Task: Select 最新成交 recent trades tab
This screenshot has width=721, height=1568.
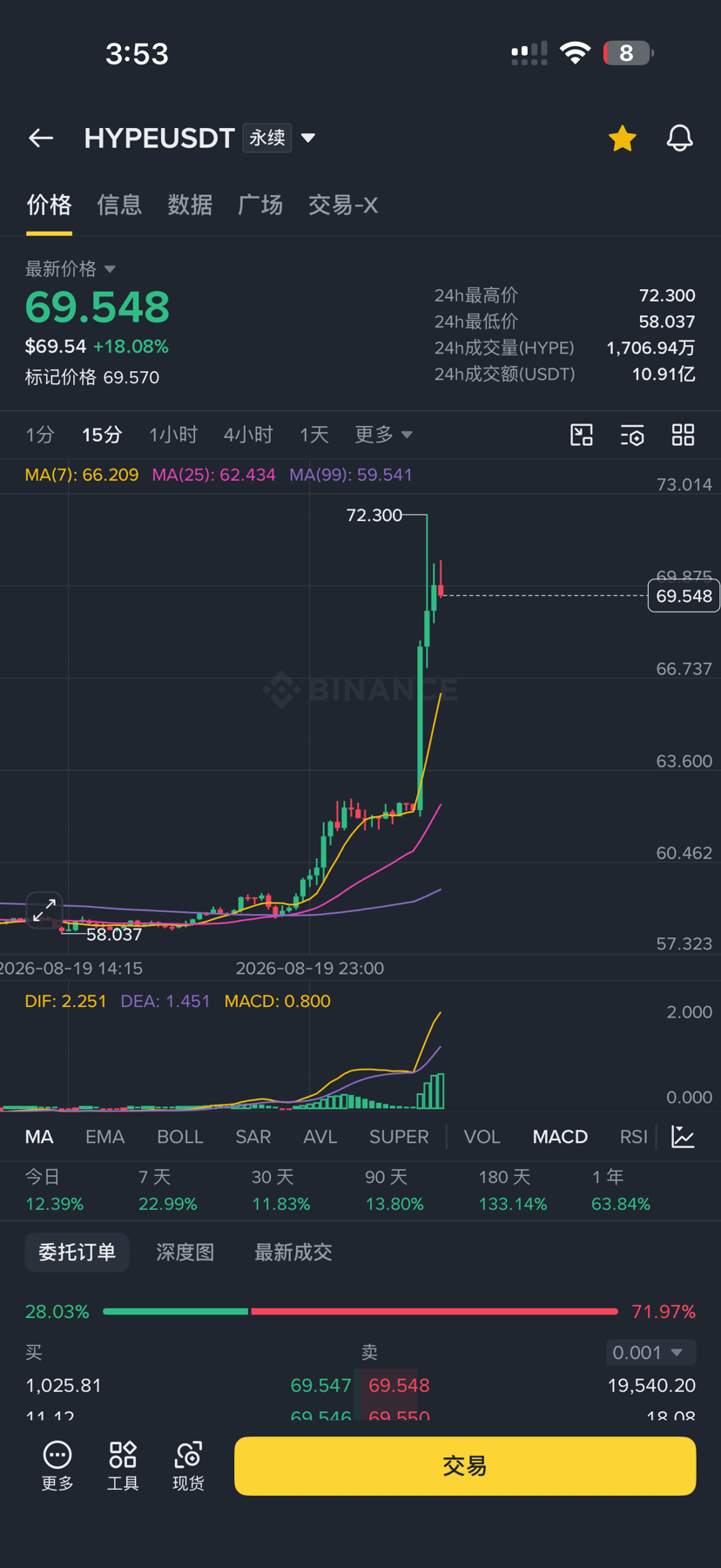Action: click(293, 1252)
